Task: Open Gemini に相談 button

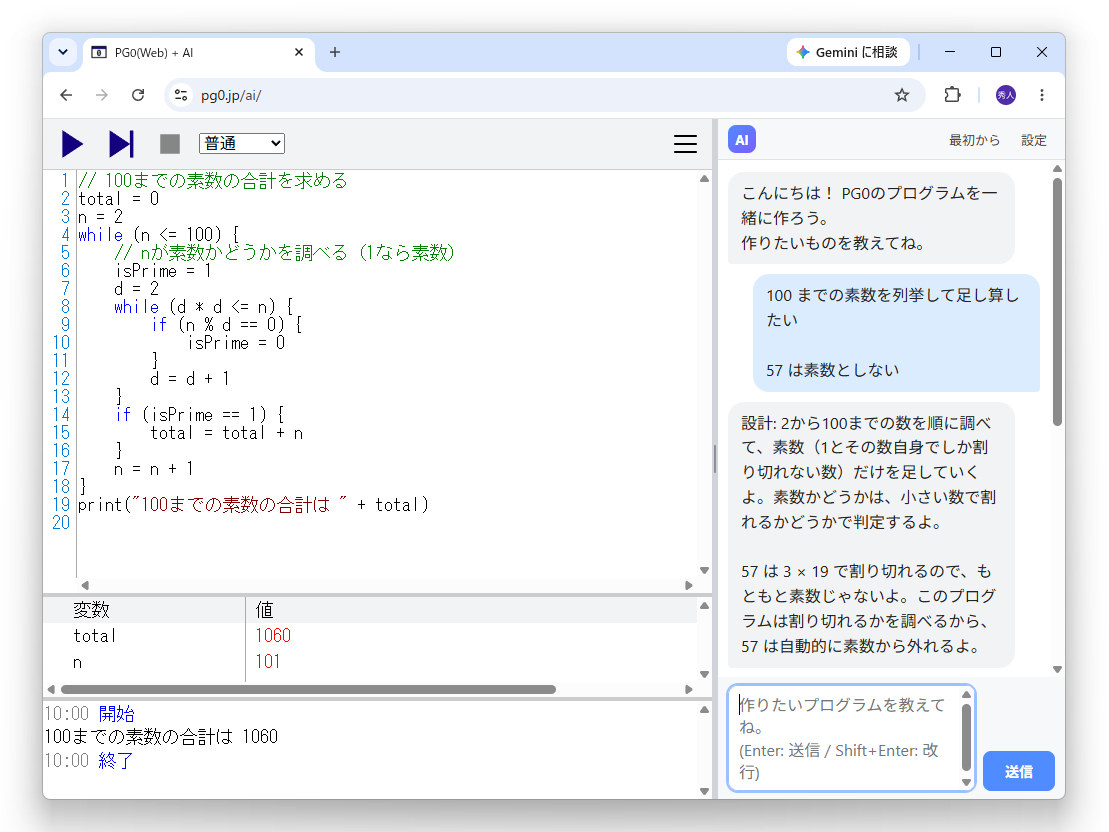Action: [x=848, y=52]
